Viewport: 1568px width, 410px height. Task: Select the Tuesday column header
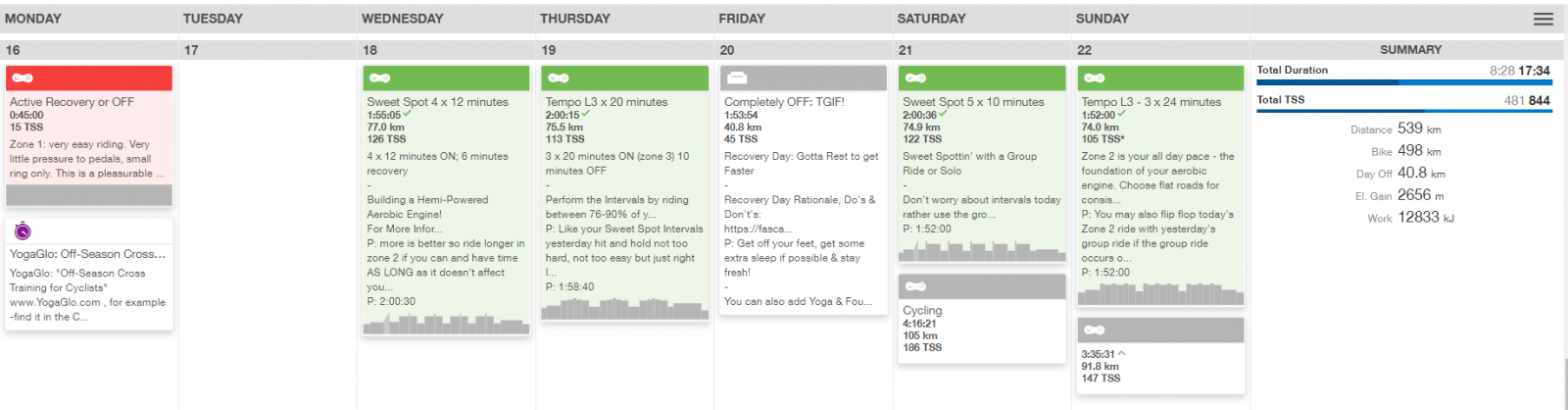213,19
